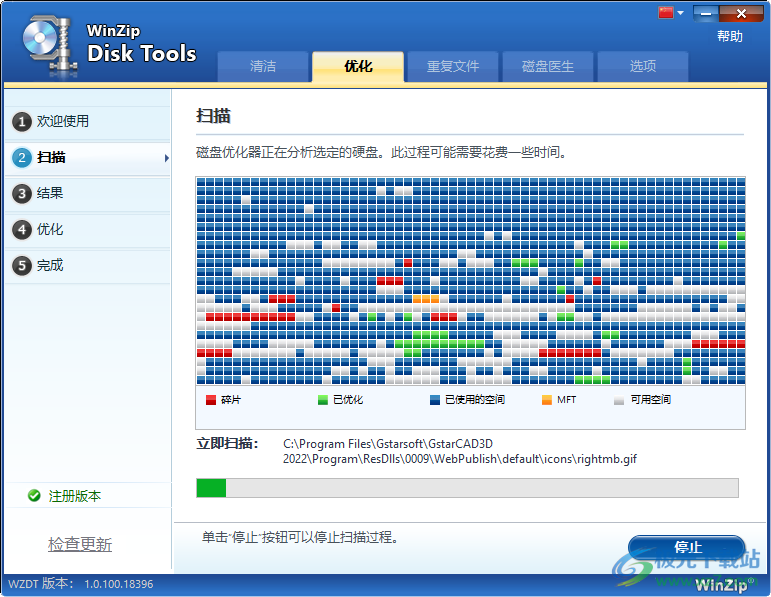Click the orange MFT blocks in map
771x597 pixels.
(426, 298)
